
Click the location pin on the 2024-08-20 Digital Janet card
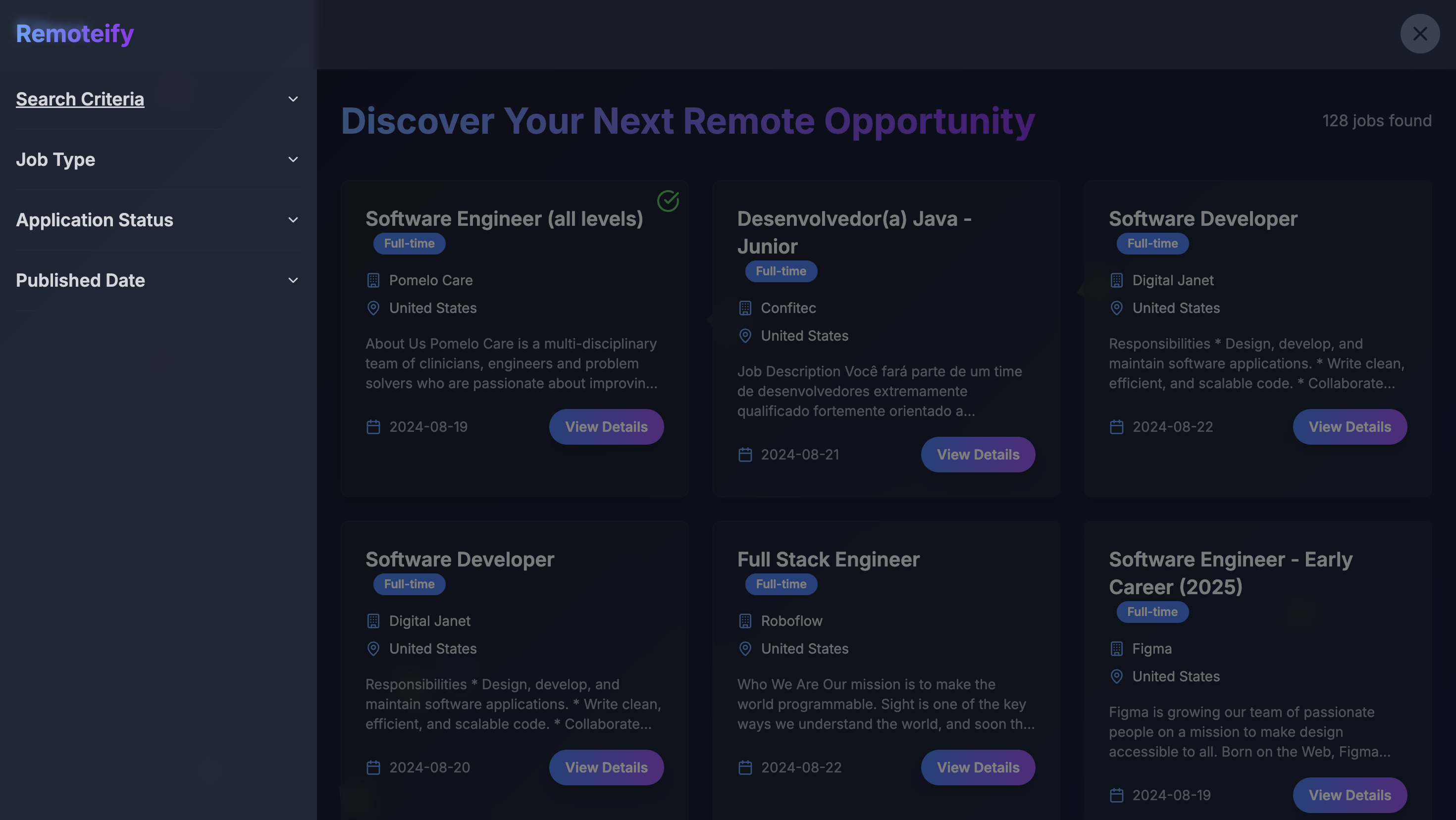(x=373, y=649)
